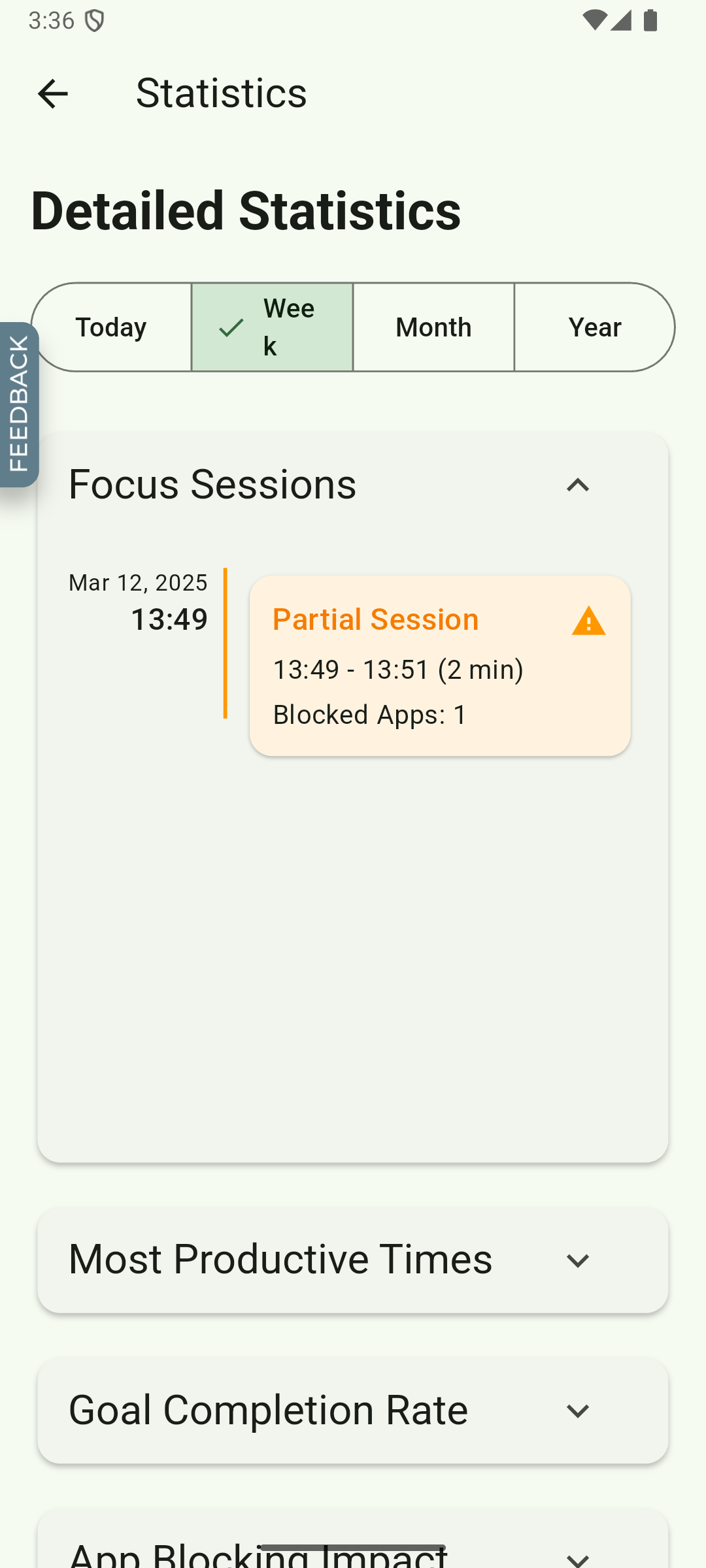The image size is (706, 1568).
Task: Tap the back arrow icon
Action: tap(53, 93)
